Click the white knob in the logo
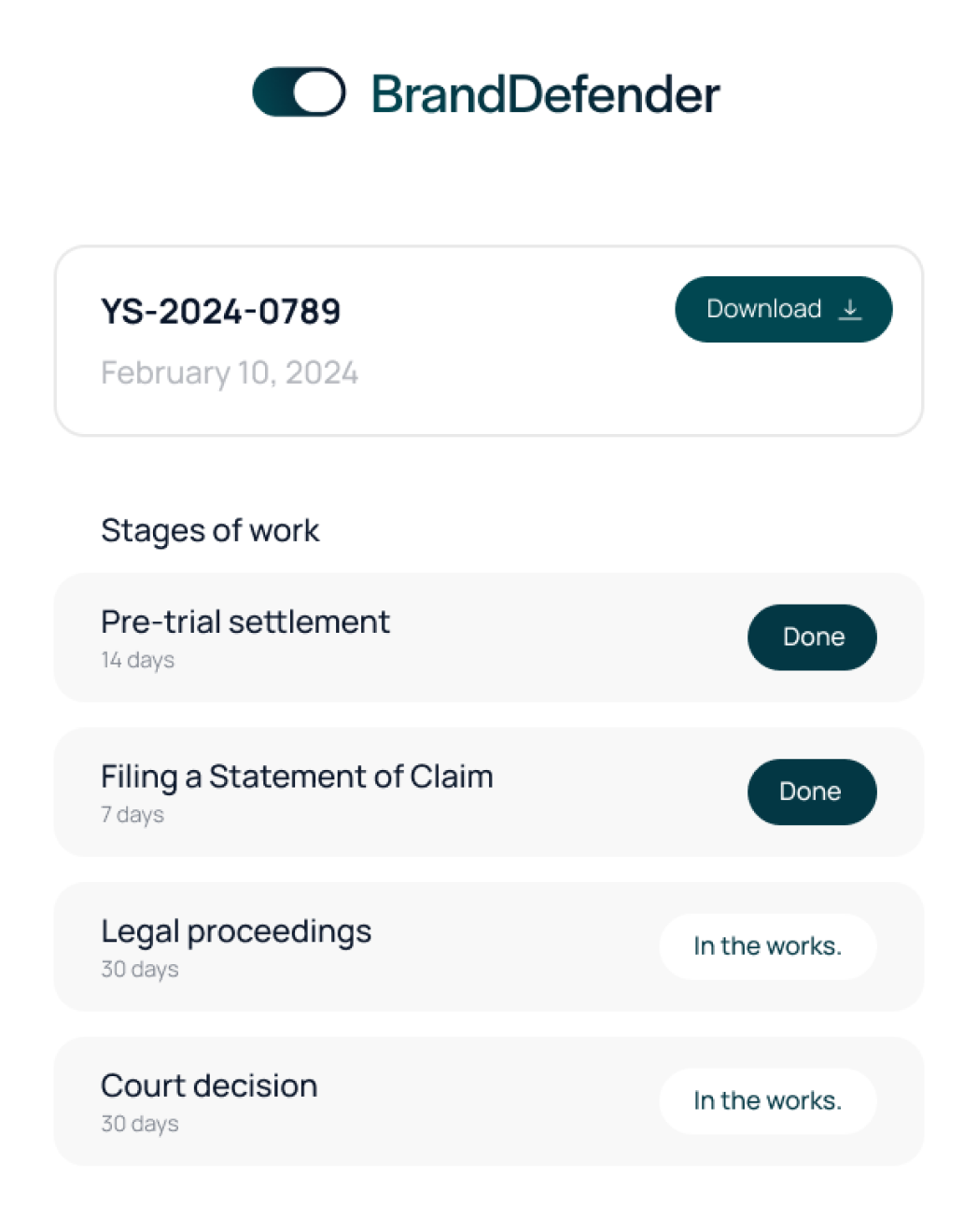Viewport: 978px width, 1232px height. pyautogui.click(x=318, y=92)
